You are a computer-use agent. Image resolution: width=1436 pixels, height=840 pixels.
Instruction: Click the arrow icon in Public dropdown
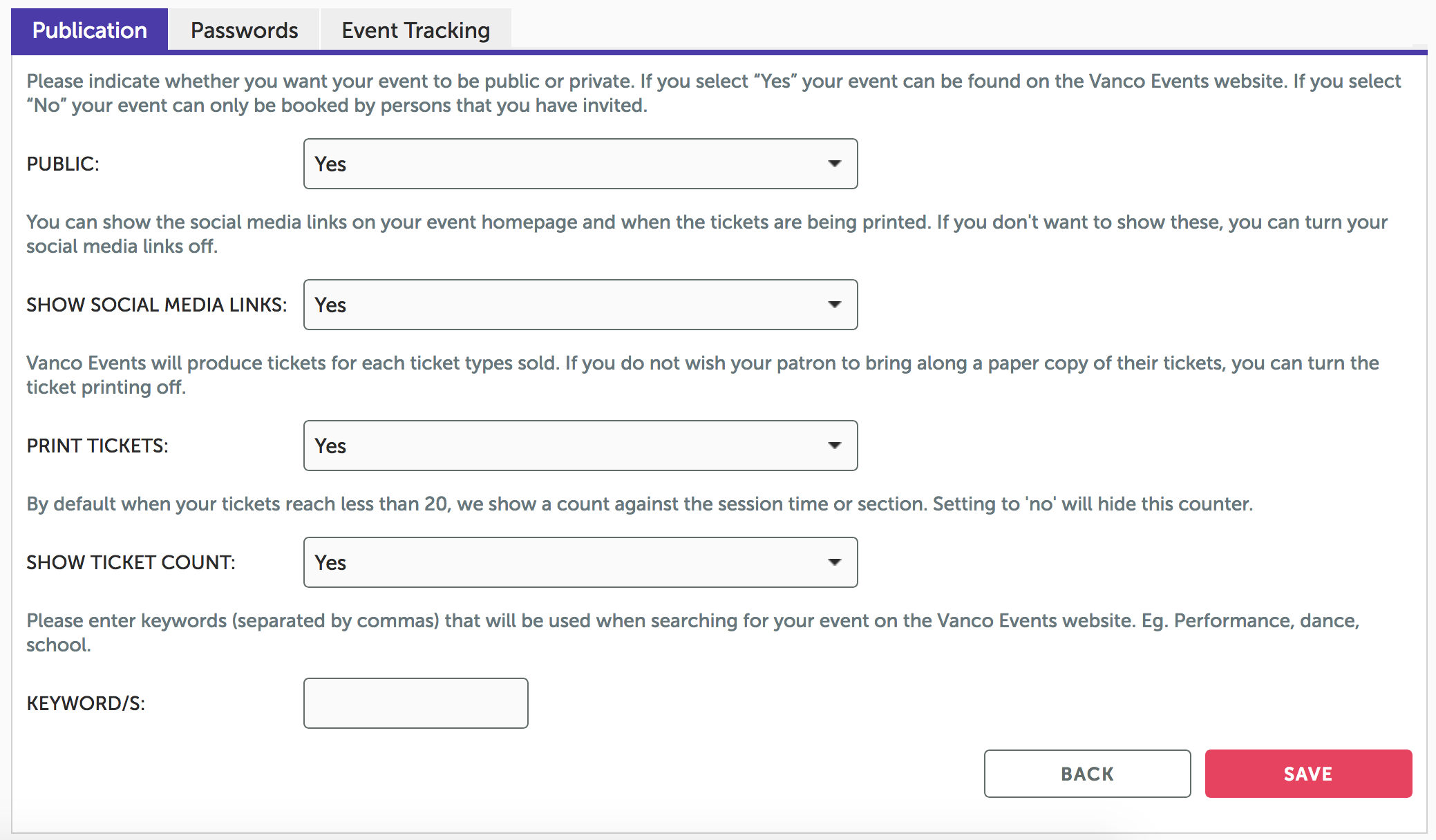click(835, 164)
